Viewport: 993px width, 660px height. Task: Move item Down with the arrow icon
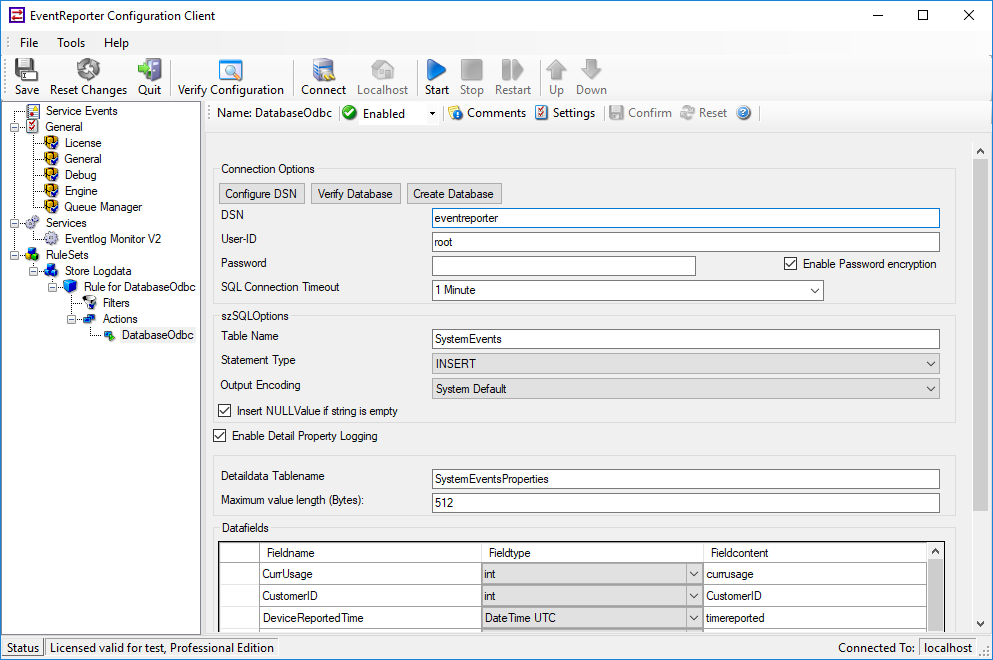591,70
